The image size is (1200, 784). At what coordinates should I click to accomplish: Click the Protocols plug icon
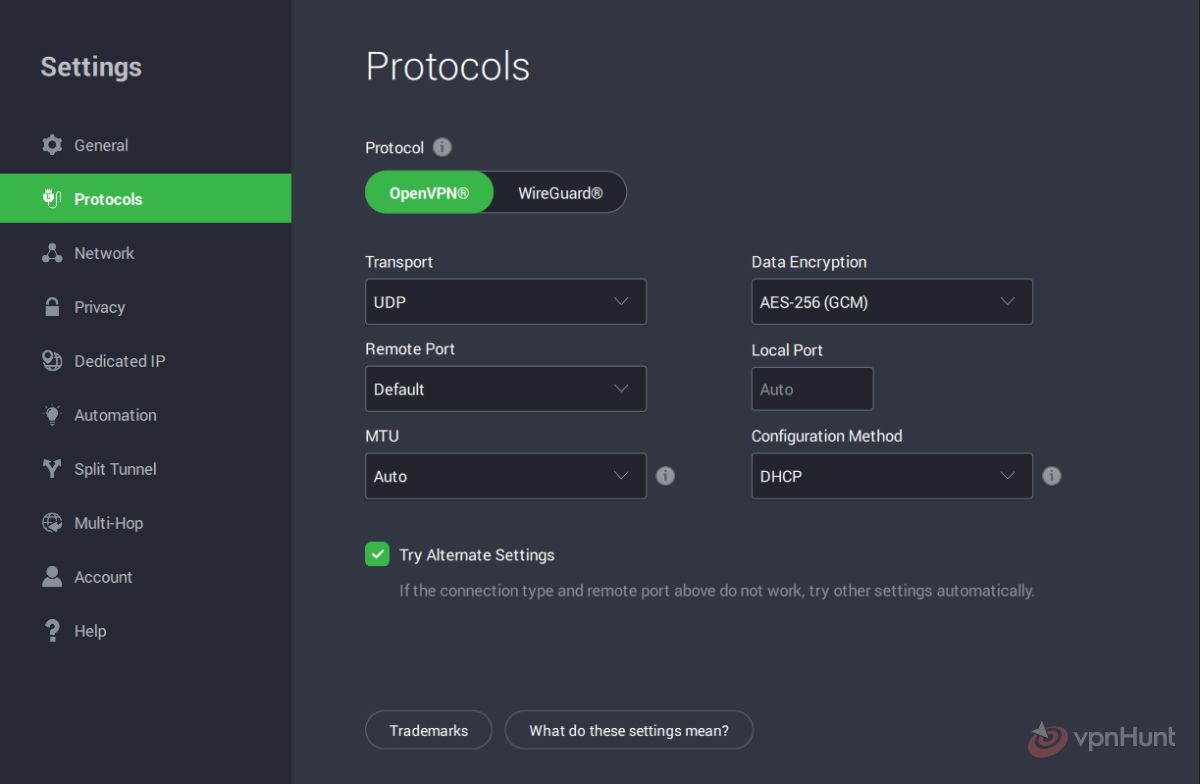pos(52,199)
